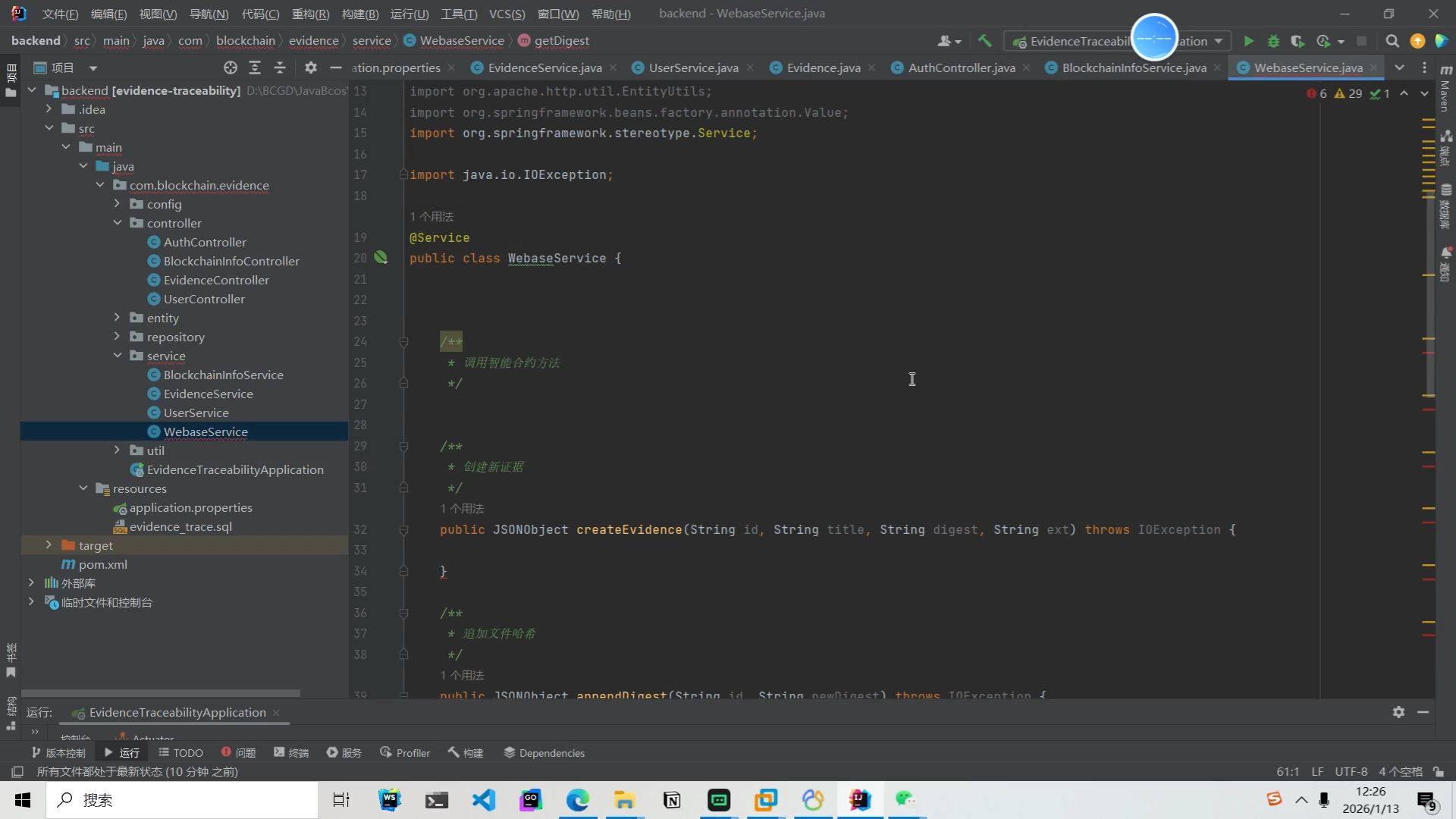1456x819 pixels.
Task: Switch to BlockchainInfoService.java tab
Action: click(x=1134, y=67)
